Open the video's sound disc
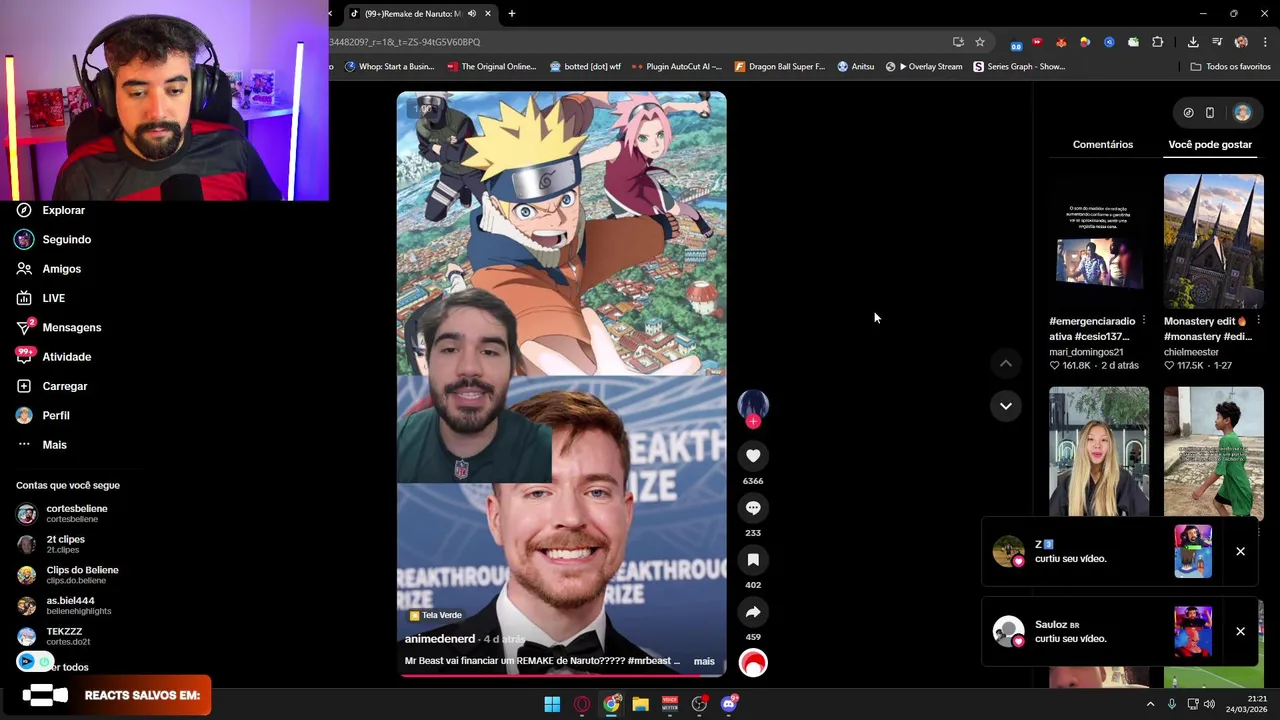 [x=753, y=663]
